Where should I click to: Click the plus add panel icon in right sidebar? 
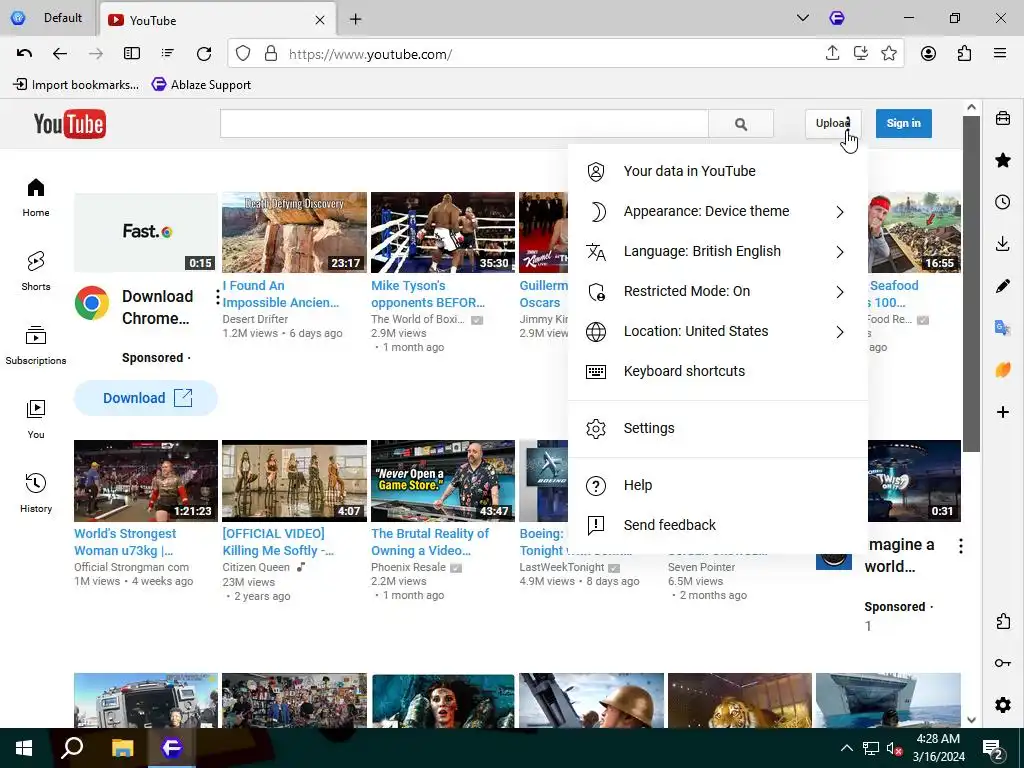1003,412
